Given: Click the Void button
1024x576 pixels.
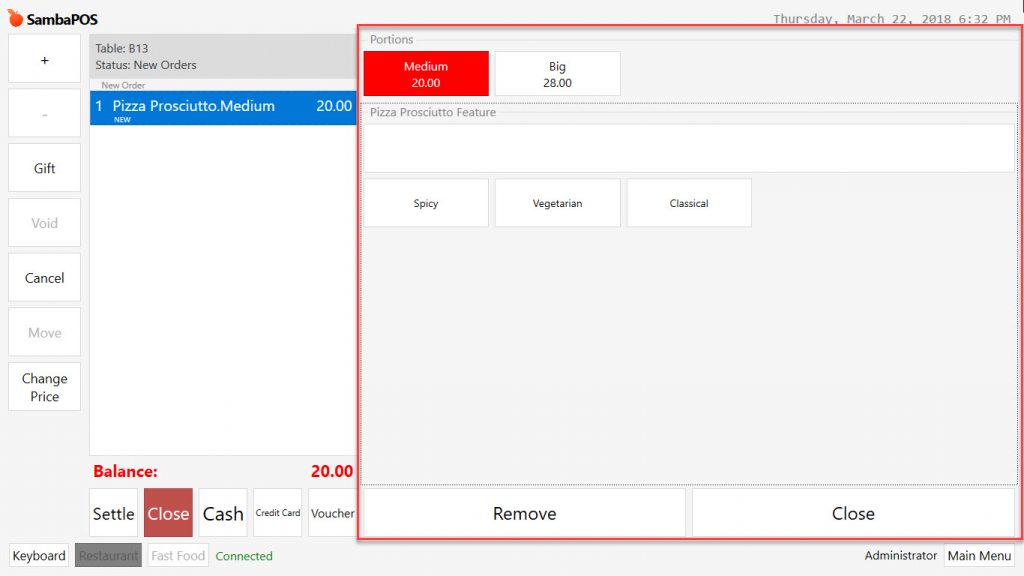Looking at the screenshot, I should [44, 223].
